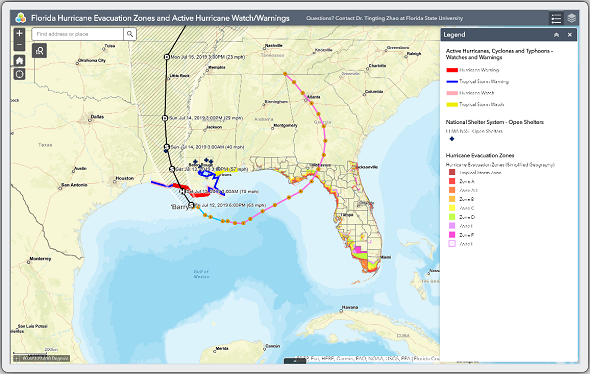Click the app logo in header
The image size is (590, 374).
pyautogui.click(x=21, y=18)
